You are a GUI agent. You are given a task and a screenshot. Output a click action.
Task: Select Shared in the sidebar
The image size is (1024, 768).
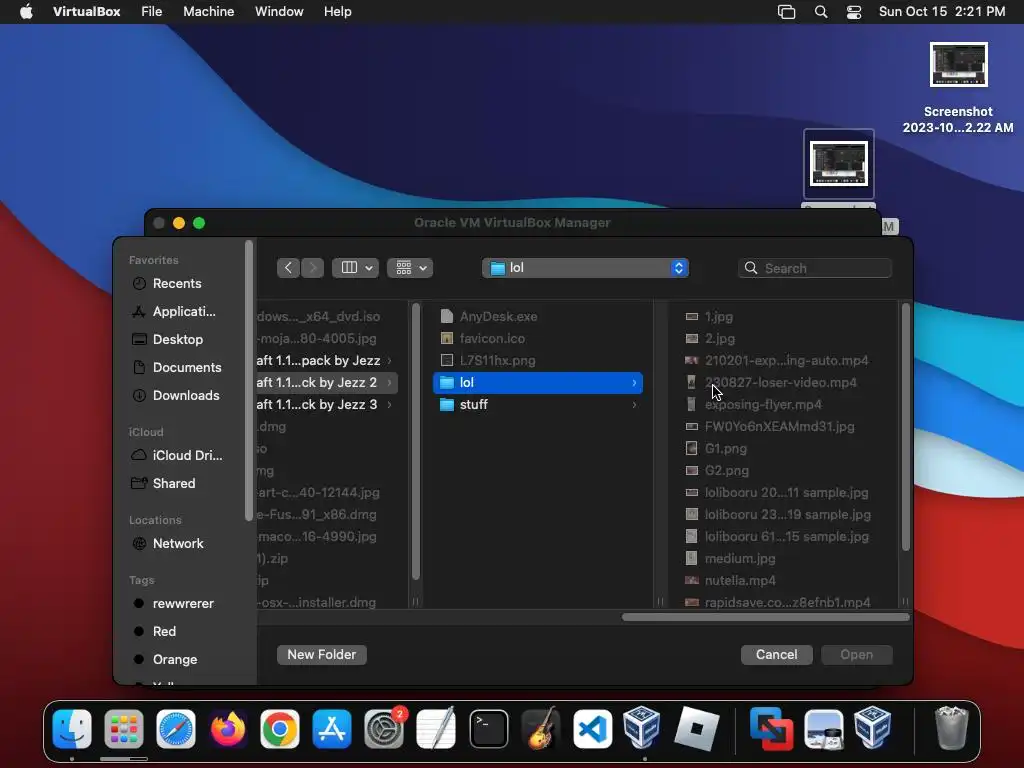(174, 484)
